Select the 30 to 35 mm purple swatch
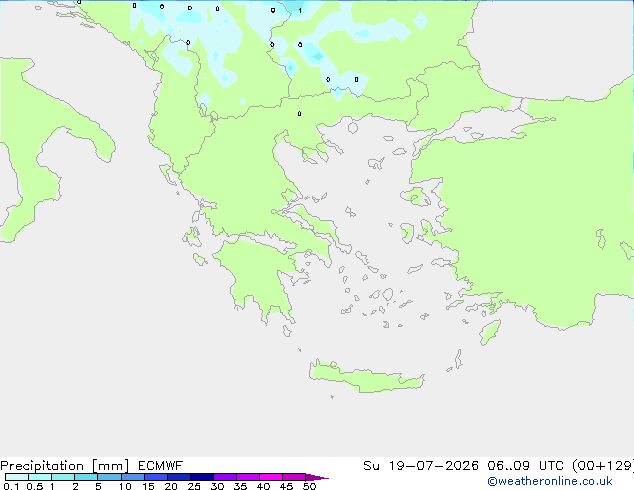Screen dimensions: 634x490 225,477
